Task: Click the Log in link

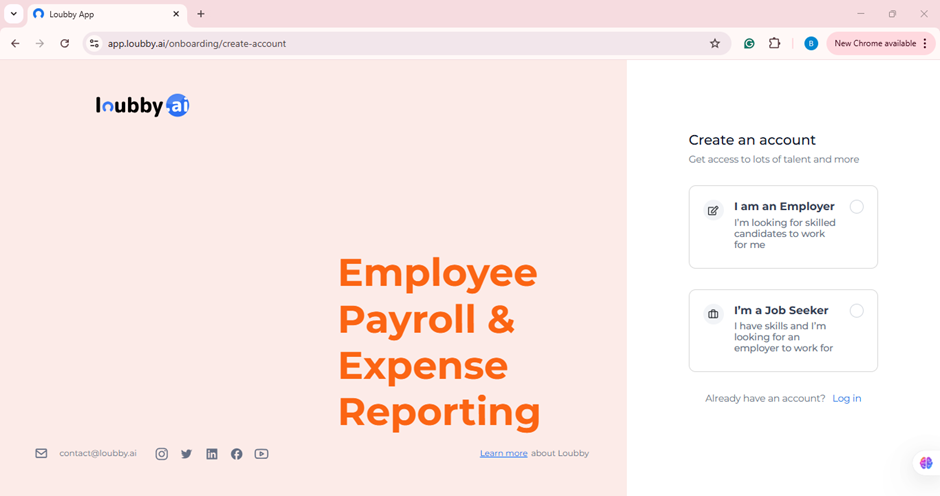Action: click(x=846, y=398)
